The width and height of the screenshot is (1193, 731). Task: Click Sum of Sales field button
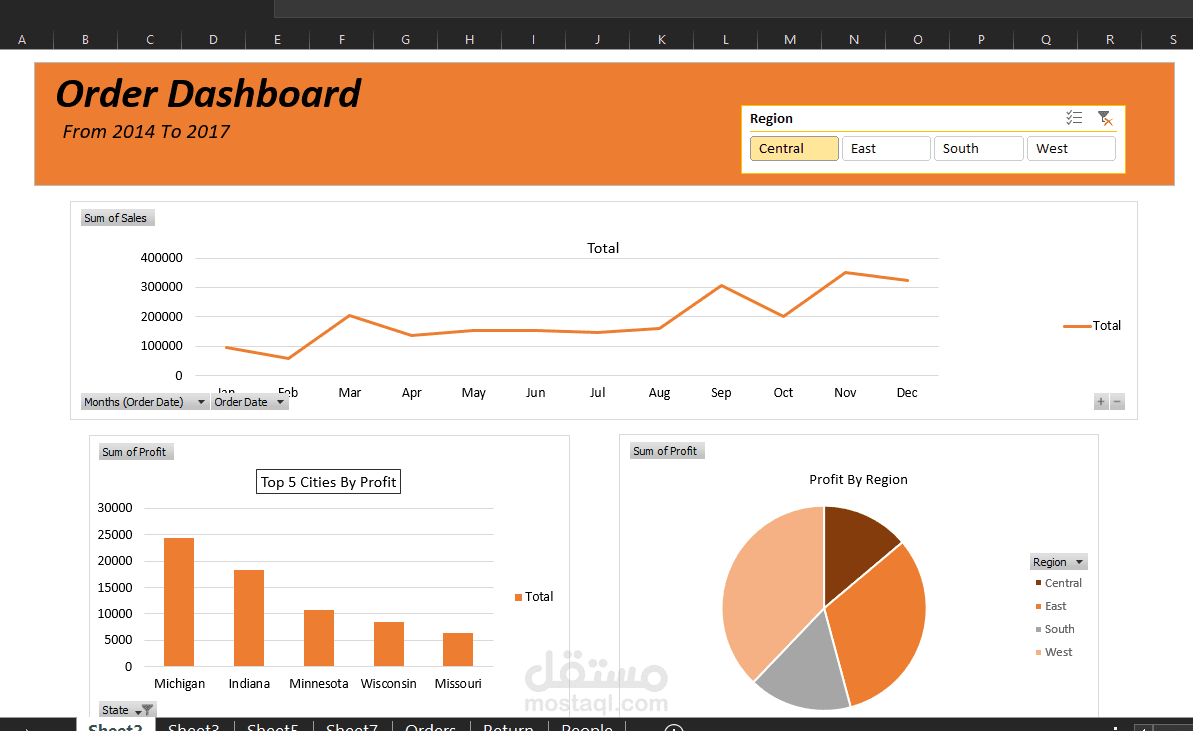coord(117,218)
